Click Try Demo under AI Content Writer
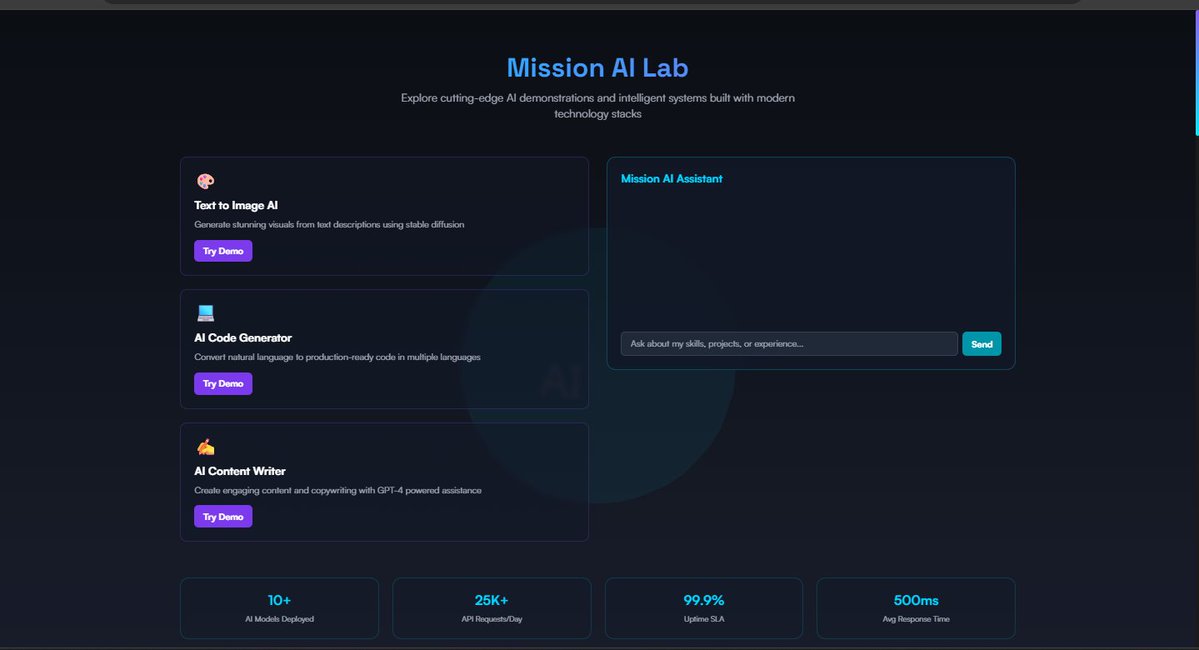1199x650 pixels. pyautogui.click(x=222, y=516)
